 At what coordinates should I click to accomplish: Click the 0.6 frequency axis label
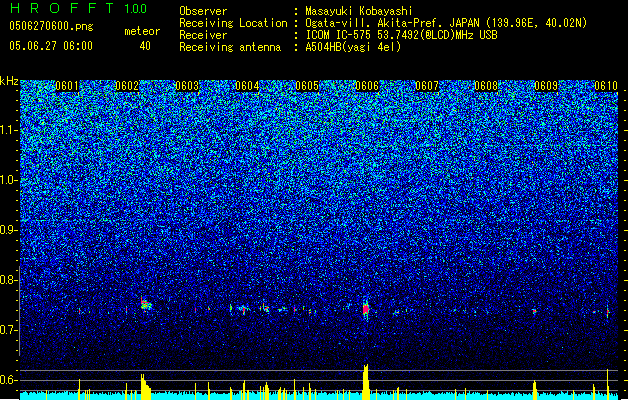click(9, 380)
